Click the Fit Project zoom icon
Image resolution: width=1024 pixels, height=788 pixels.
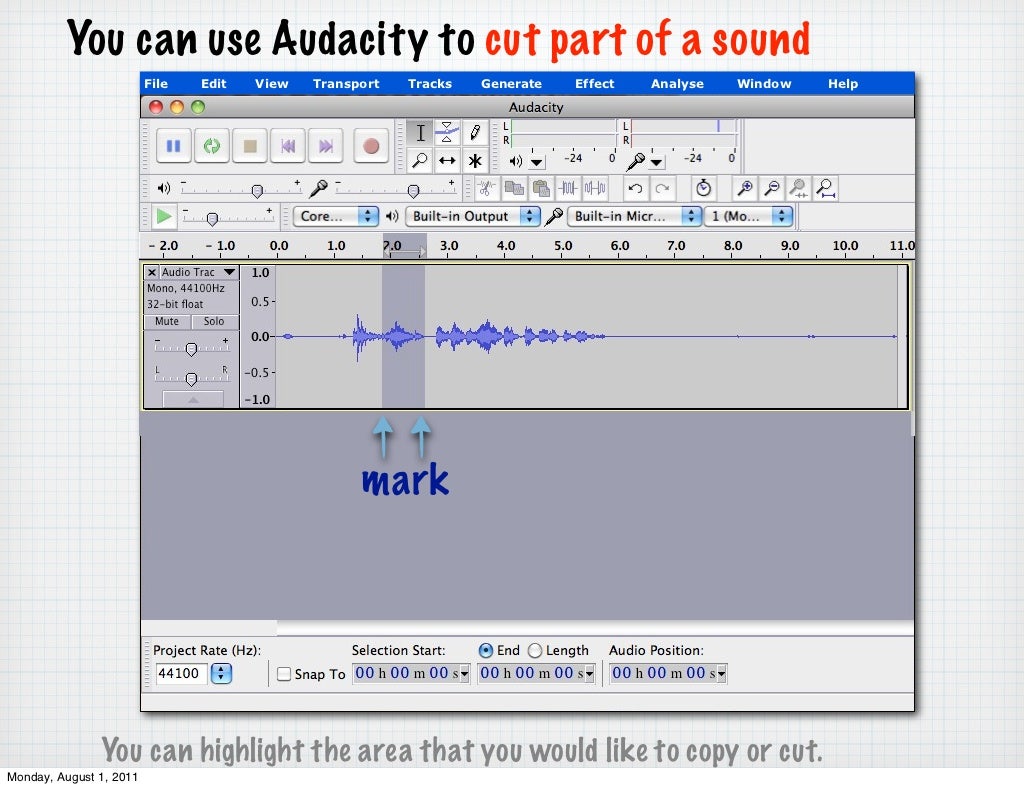(x=825, y=189)
